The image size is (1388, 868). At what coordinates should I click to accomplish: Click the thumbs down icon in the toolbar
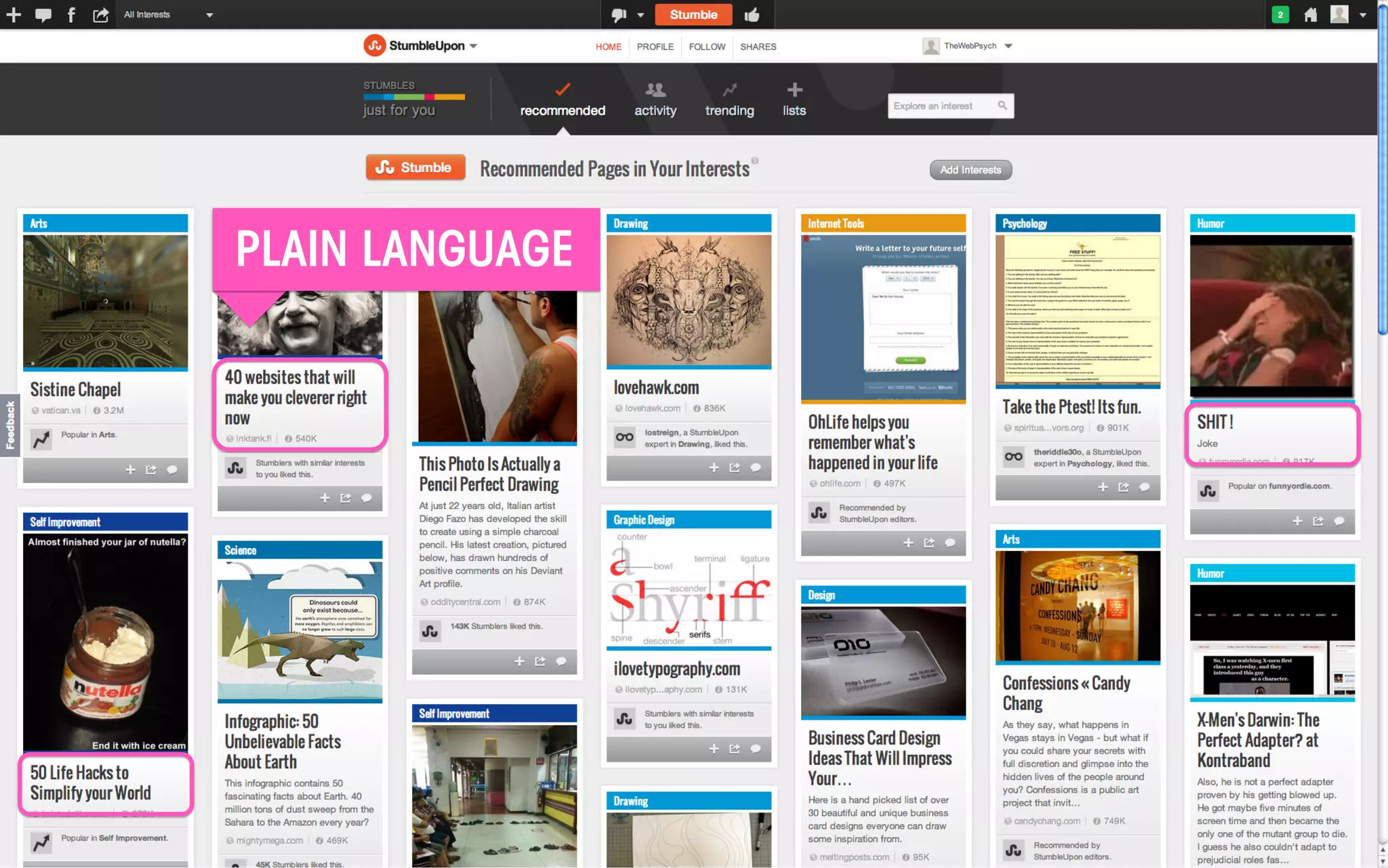619,15
